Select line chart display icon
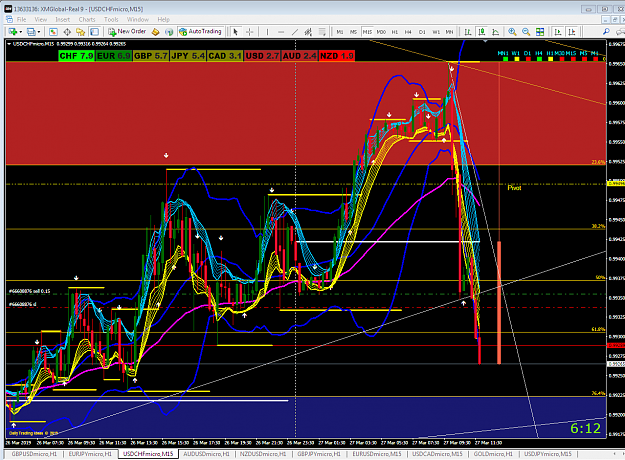Image resolution: width=625 pixels, height=460 pixels. (495, 31)
